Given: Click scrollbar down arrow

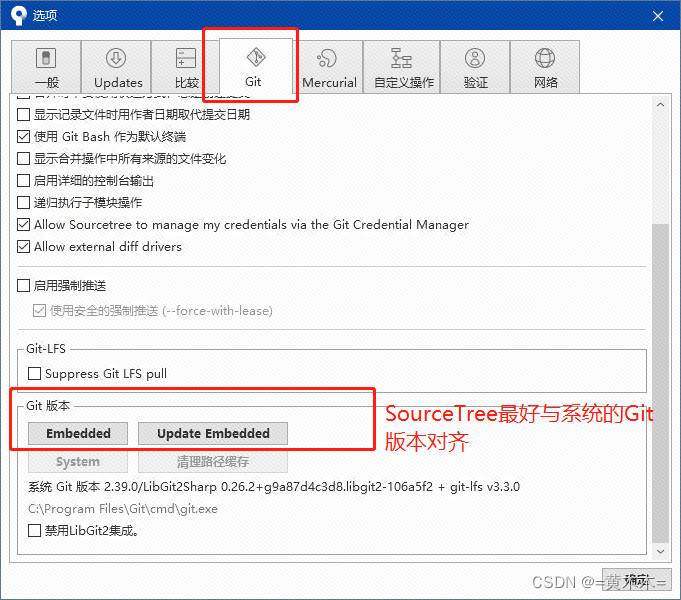Looking at the screenshot, I should click(661, 551).
